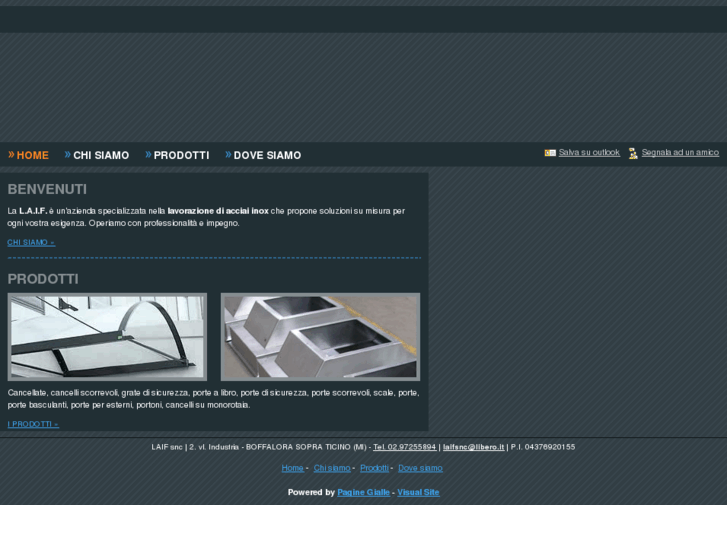Open the CHI SIAMO menu item

click(x=101, y=155)
